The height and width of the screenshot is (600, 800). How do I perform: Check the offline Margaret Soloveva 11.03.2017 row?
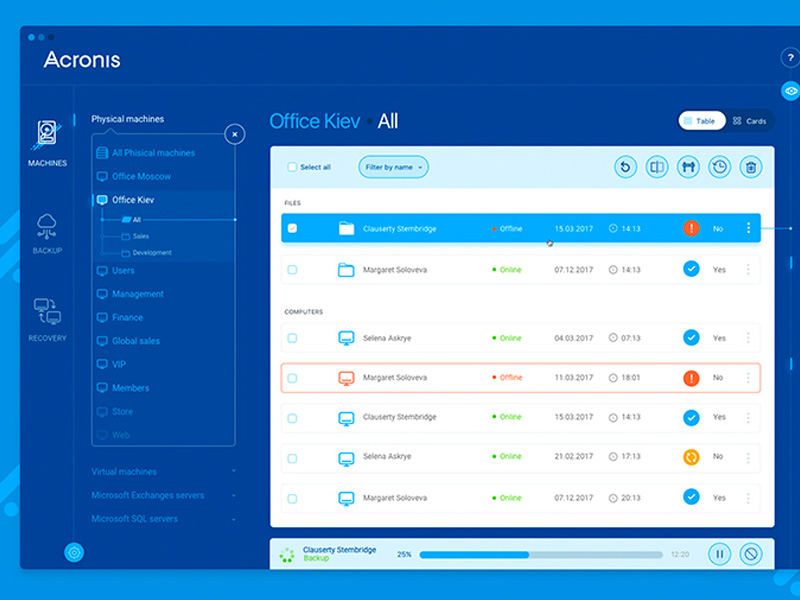(x=292, y=378)
